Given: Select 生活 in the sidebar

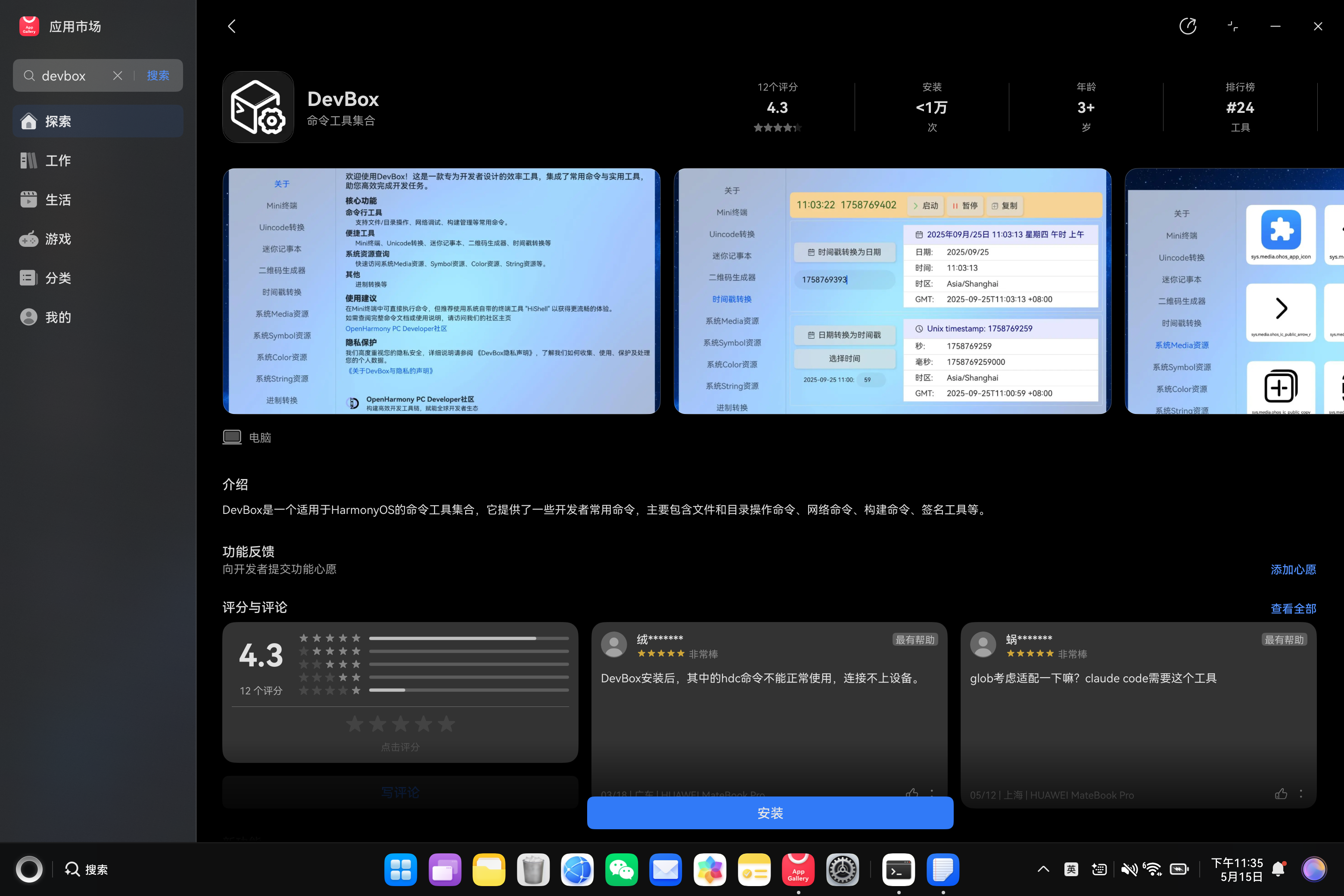Looking at the screenshot, I should 98,199.
